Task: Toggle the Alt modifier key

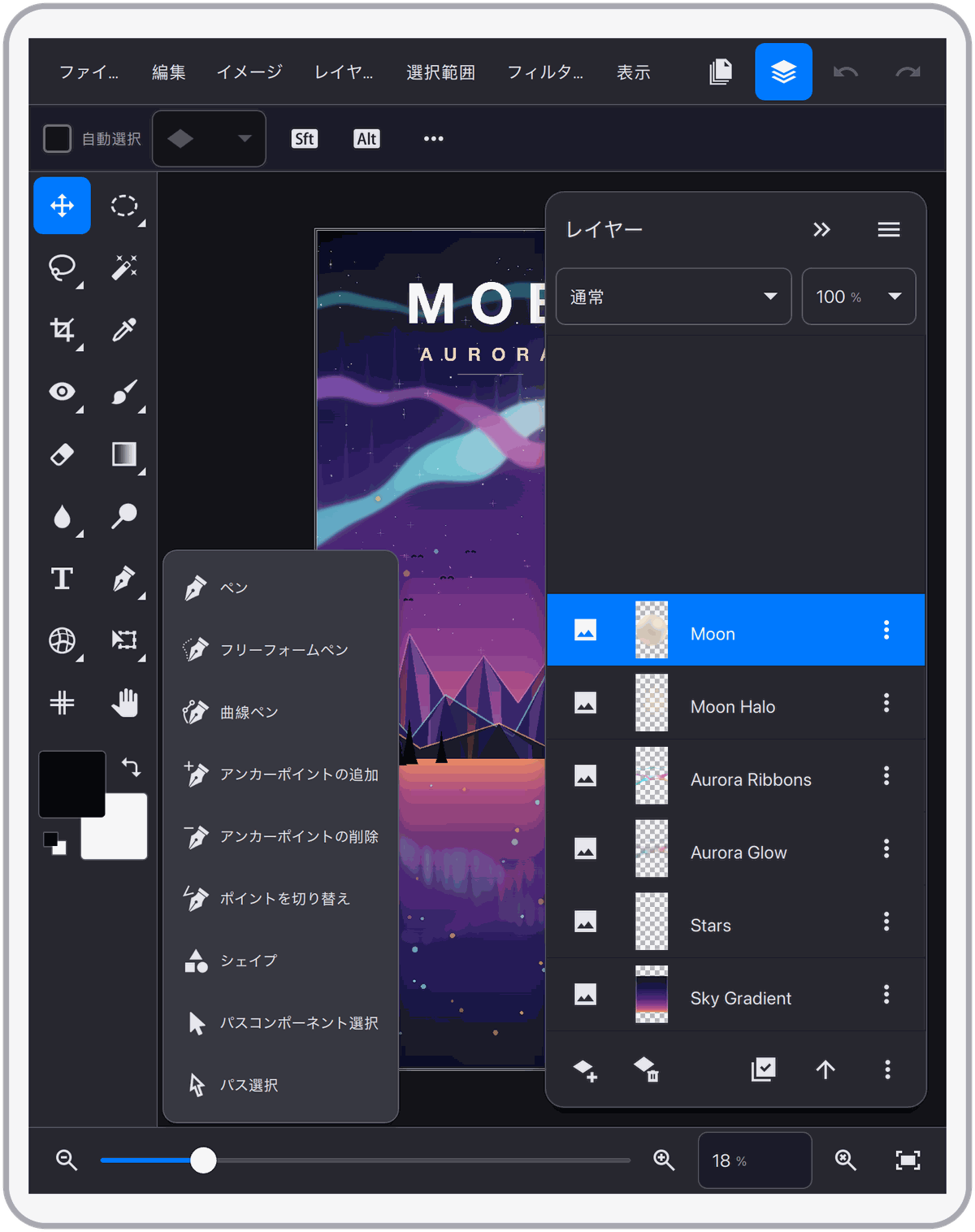Action: pos(366,139)
